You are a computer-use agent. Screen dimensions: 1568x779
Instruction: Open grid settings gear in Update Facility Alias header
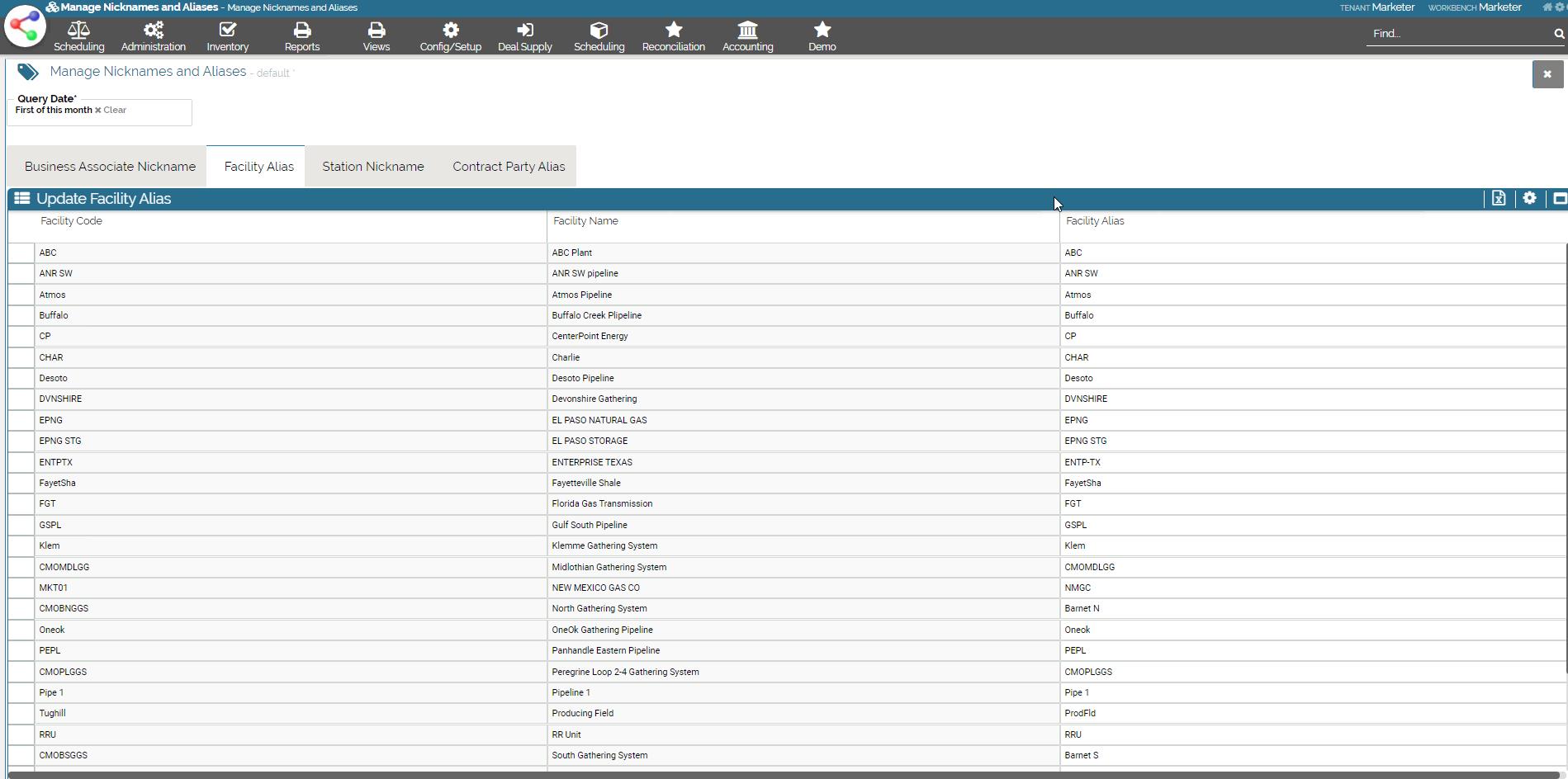point(1529,199)
